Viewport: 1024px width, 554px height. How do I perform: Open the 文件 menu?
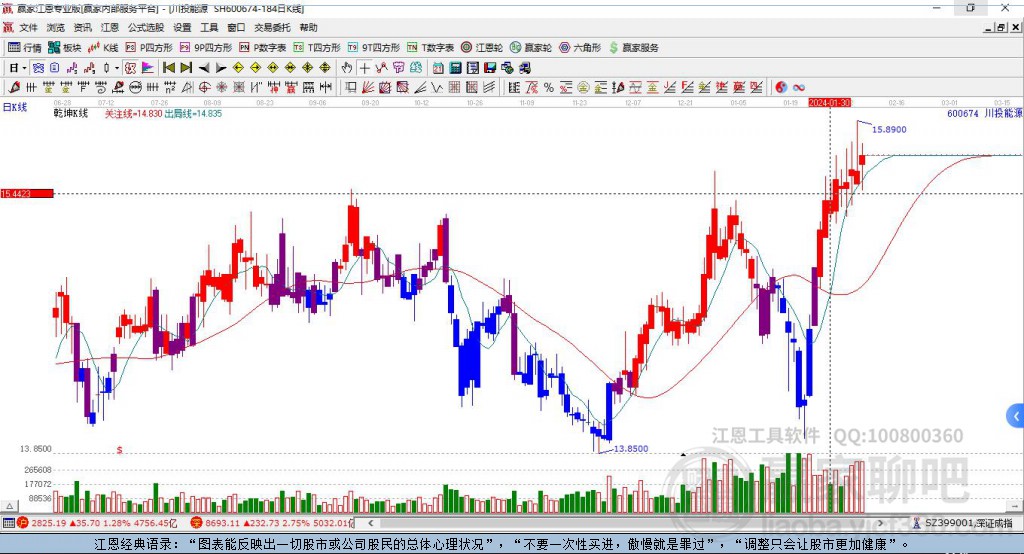click(28, 27)
